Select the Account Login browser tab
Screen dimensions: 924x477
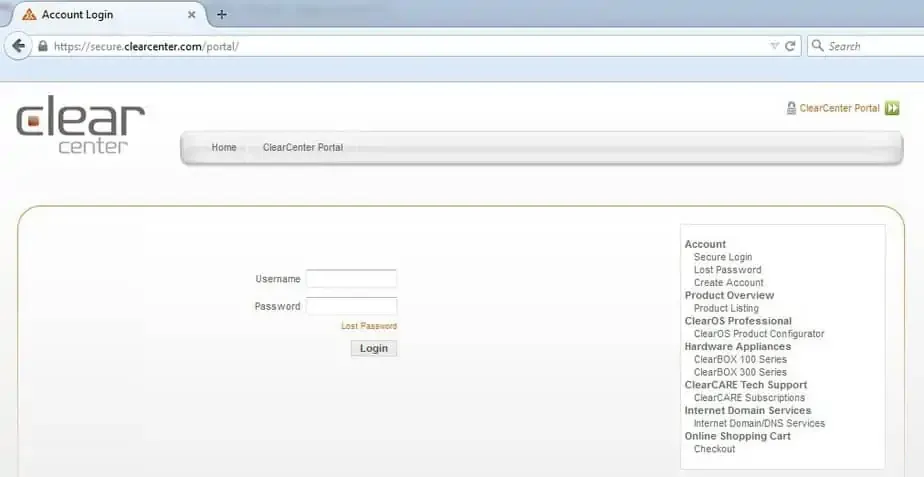100,15
